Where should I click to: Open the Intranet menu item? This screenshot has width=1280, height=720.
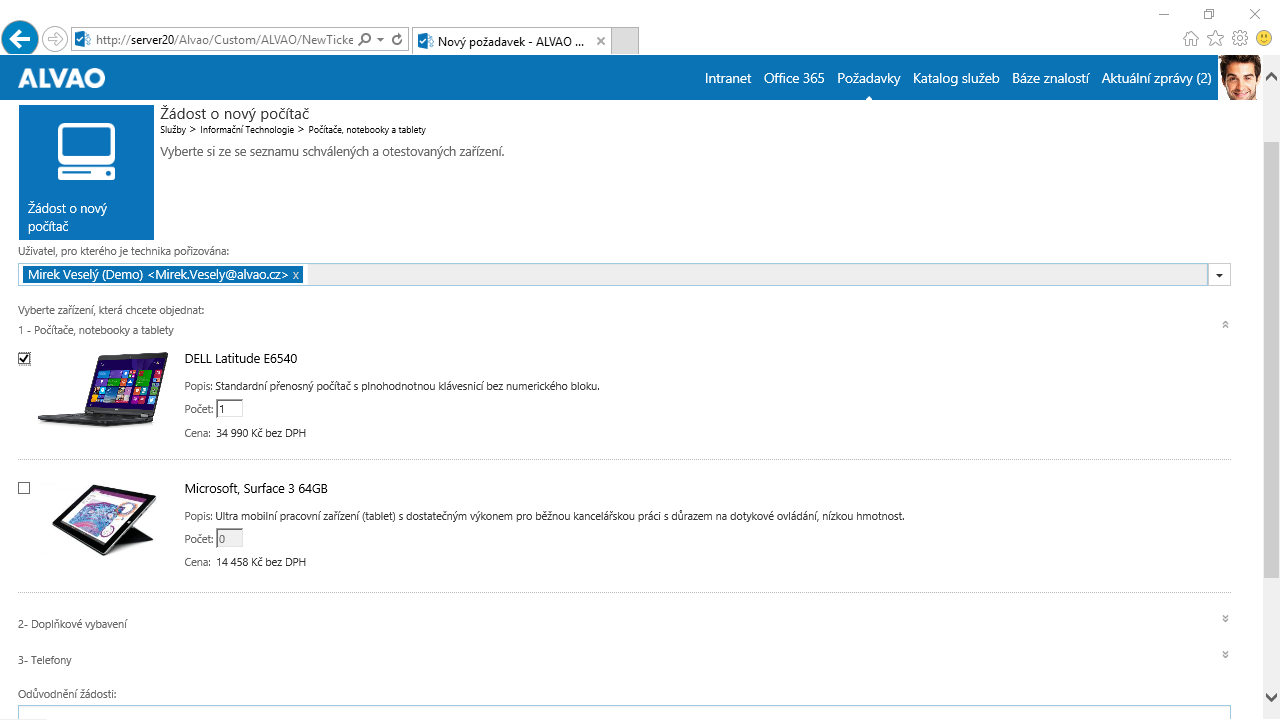(728, 78)
